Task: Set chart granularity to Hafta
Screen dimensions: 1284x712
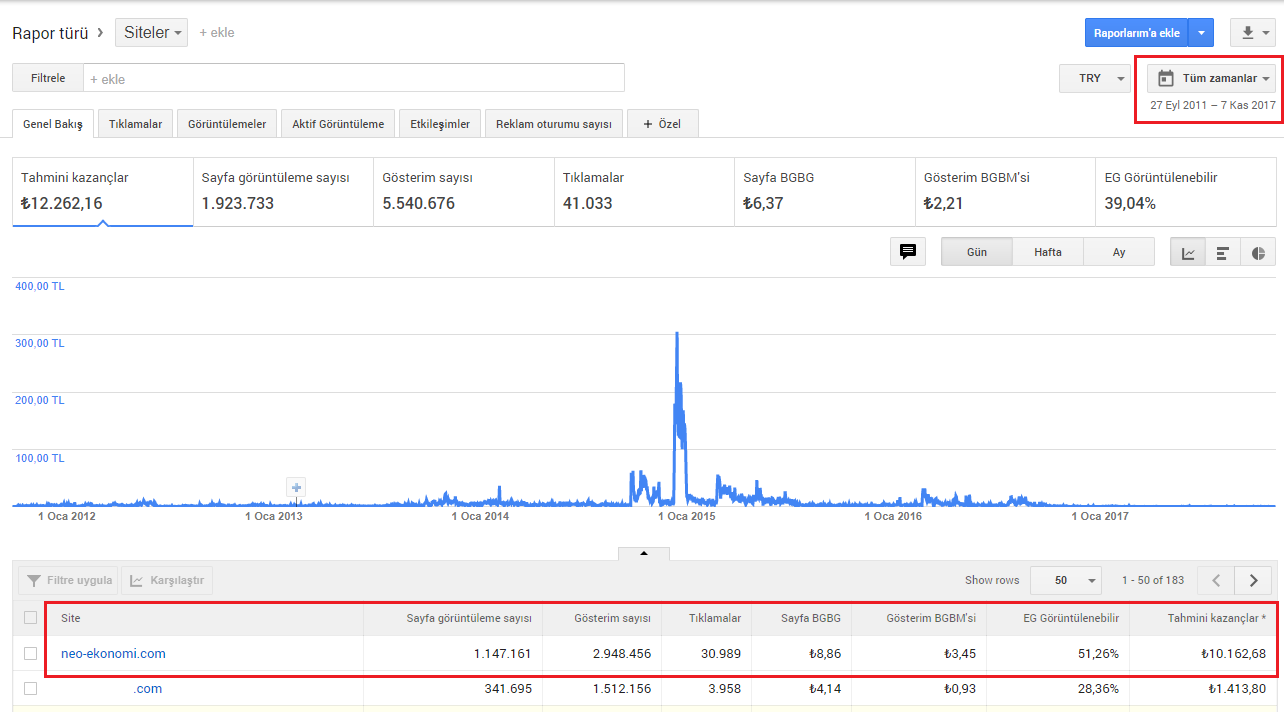Action: 1048,252
